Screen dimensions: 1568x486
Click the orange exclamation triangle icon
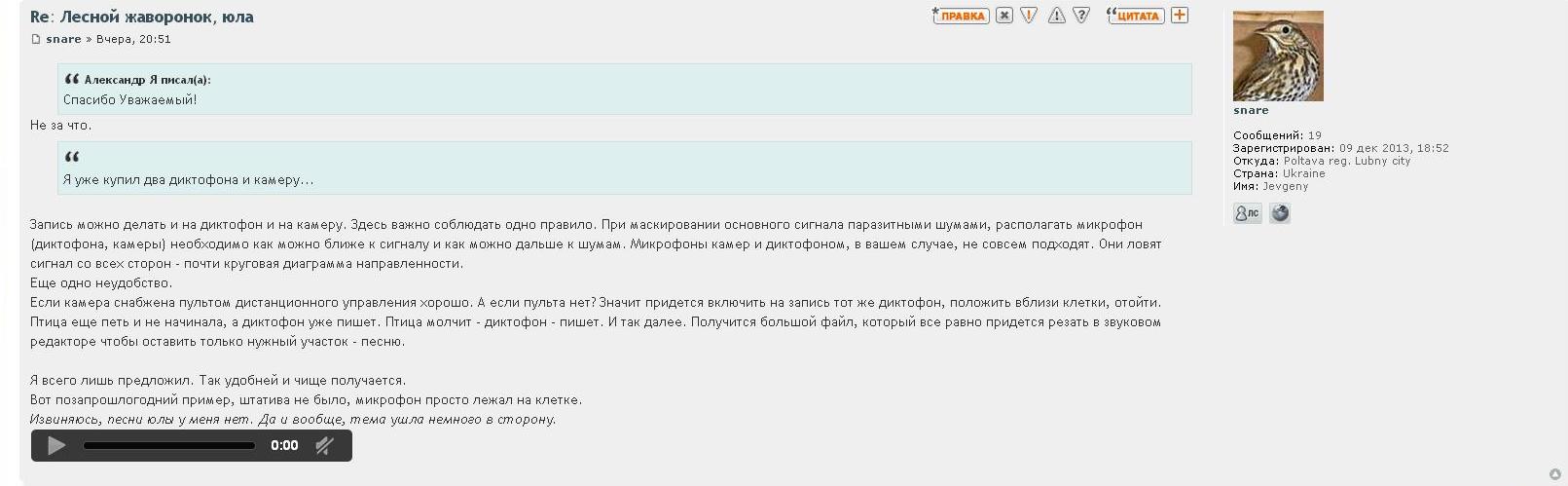click(x=1029, y=16)
